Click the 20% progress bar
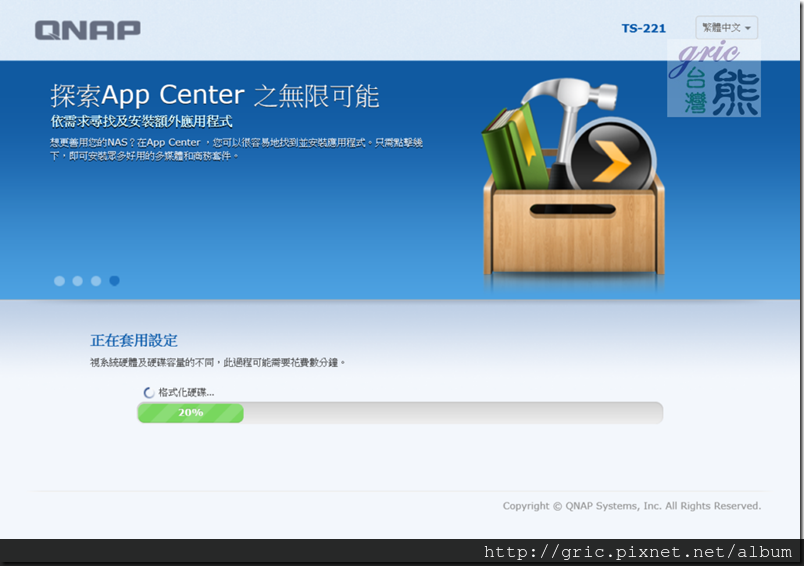 (x=400, y=413)
